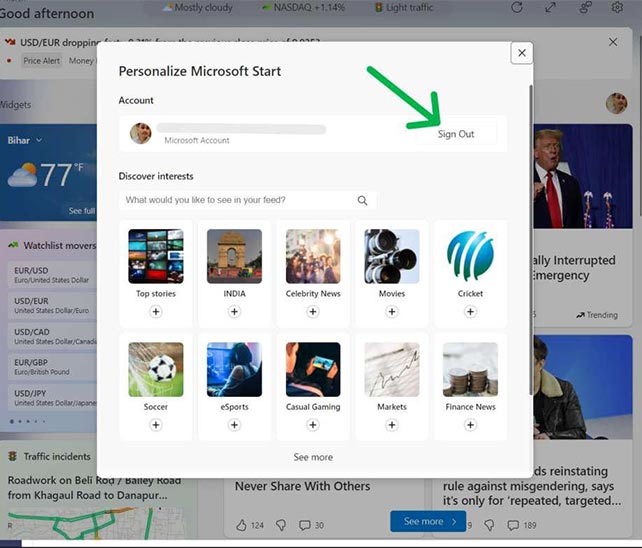The image size is (642, 548).
Task: Click the expand widgets panel icon
Action: pyautogui.click(x=550, y=7)
